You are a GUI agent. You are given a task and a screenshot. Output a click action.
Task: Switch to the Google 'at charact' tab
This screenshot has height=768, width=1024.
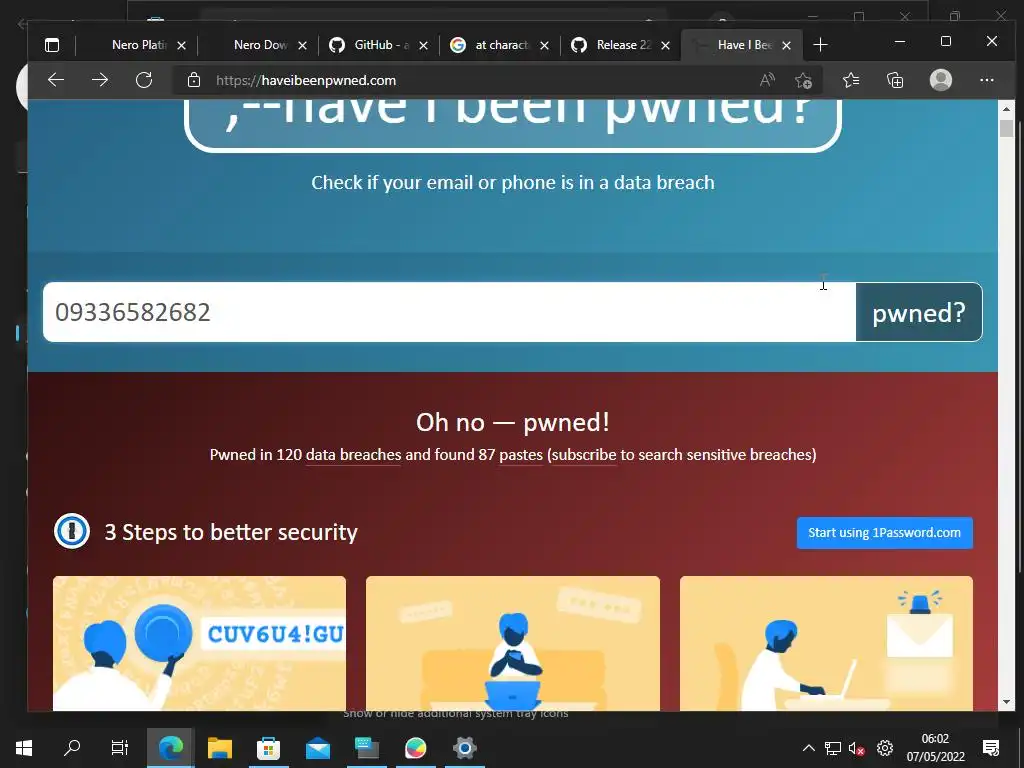502,45
